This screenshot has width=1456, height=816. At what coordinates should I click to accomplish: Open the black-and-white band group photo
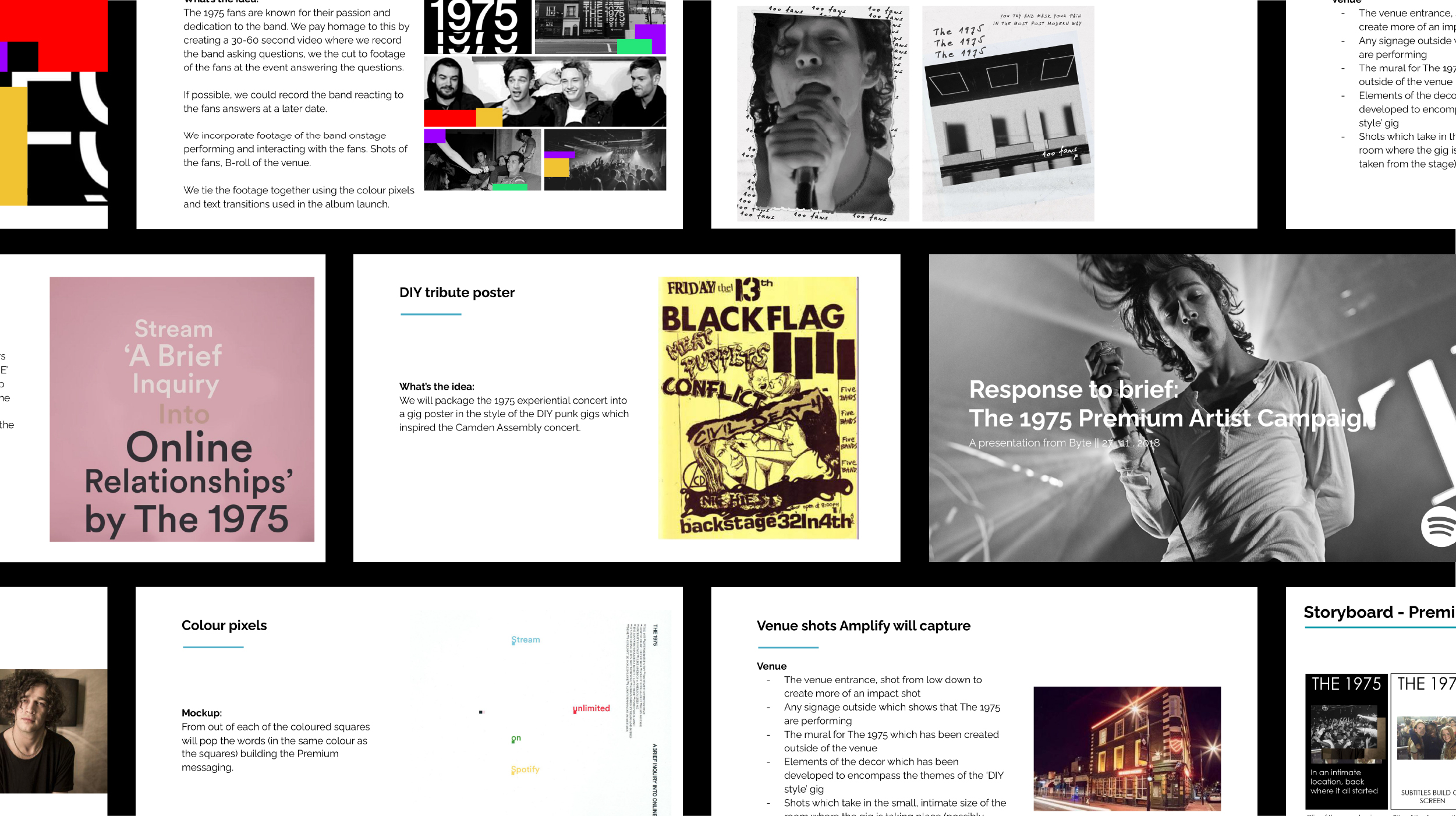545,92
